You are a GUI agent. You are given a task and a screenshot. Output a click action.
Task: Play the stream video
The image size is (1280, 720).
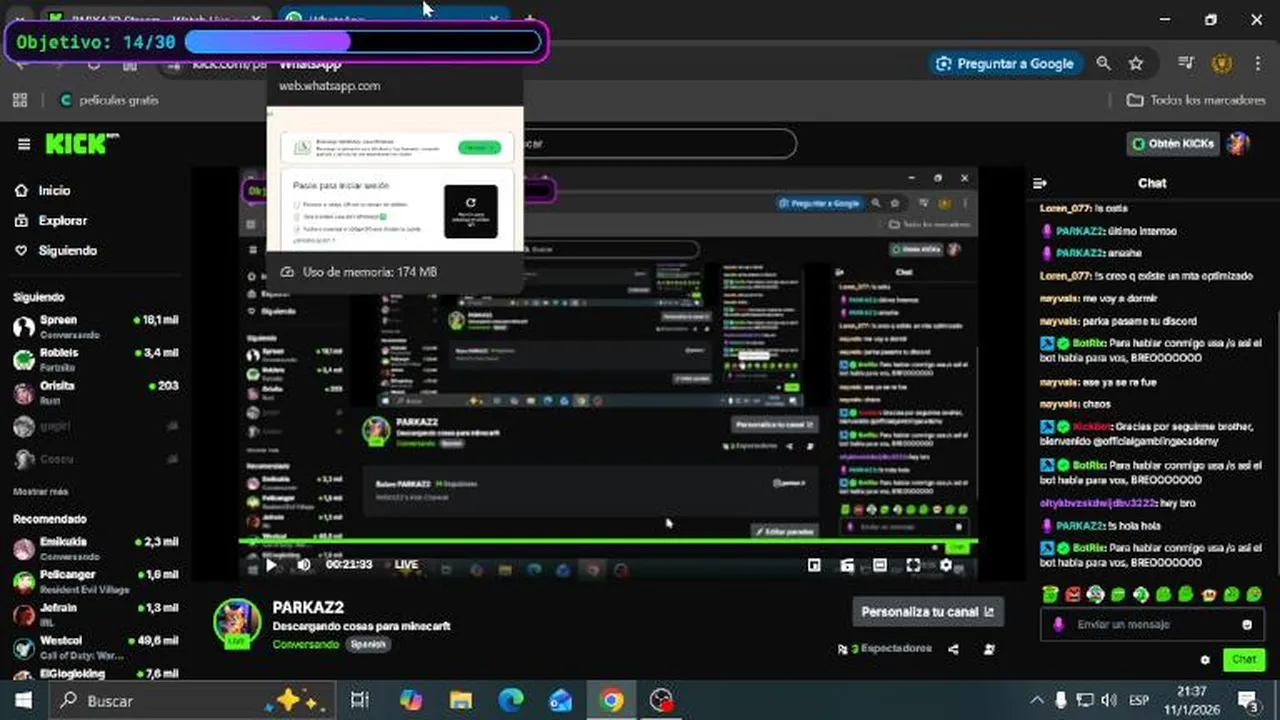click(271, 565)
